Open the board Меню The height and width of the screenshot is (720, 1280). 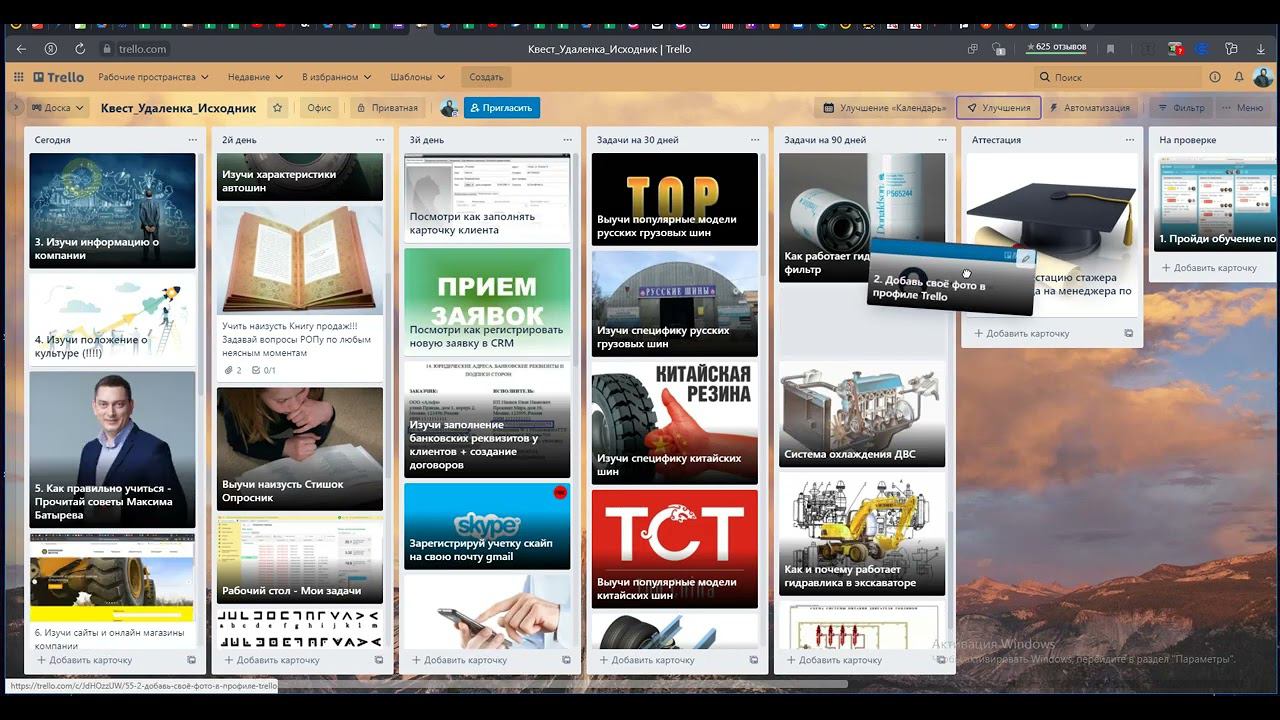pyautogui.click(x=1241, y=108)
